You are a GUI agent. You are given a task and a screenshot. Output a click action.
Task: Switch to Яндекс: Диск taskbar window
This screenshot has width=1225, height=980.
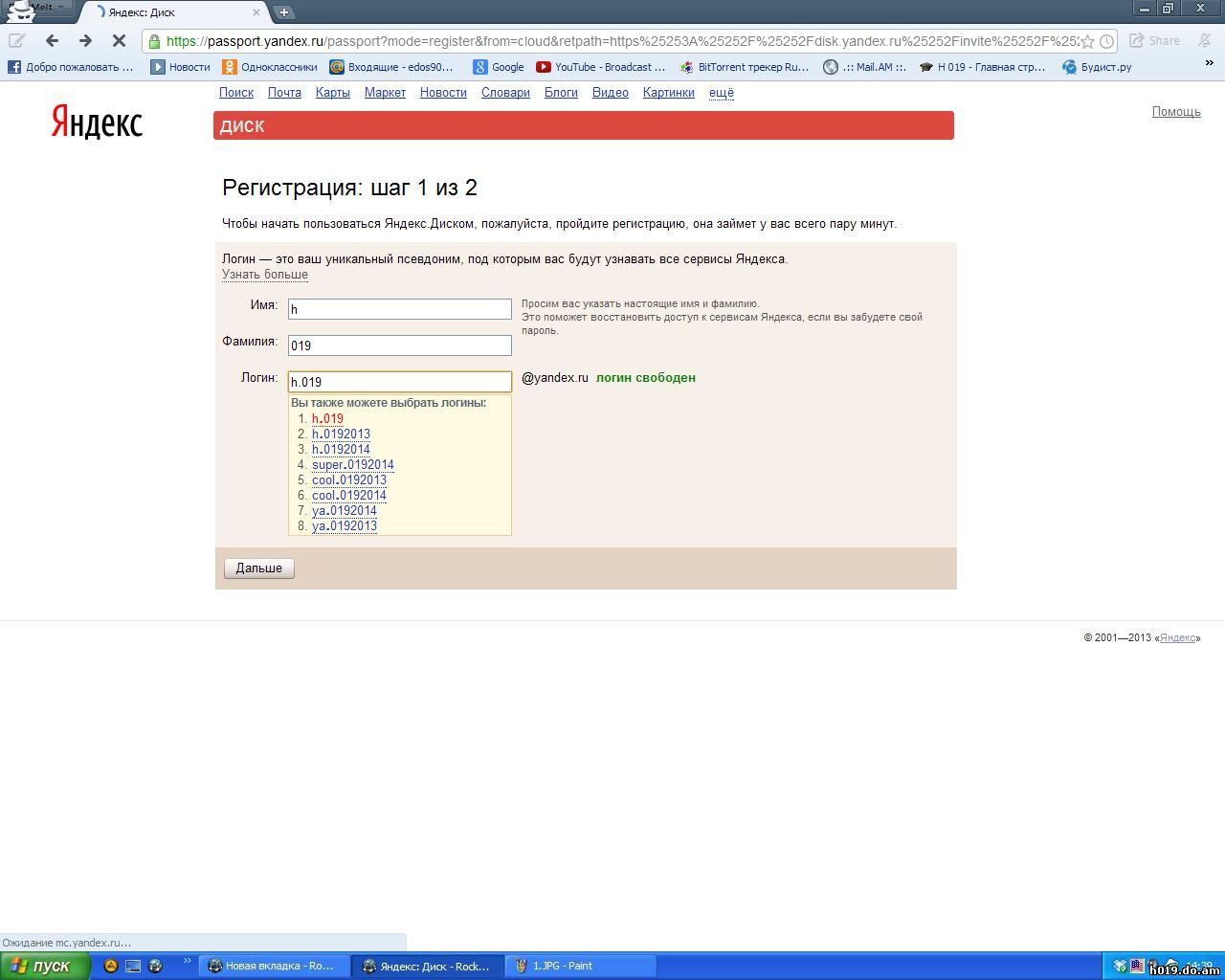pos(427,966)
